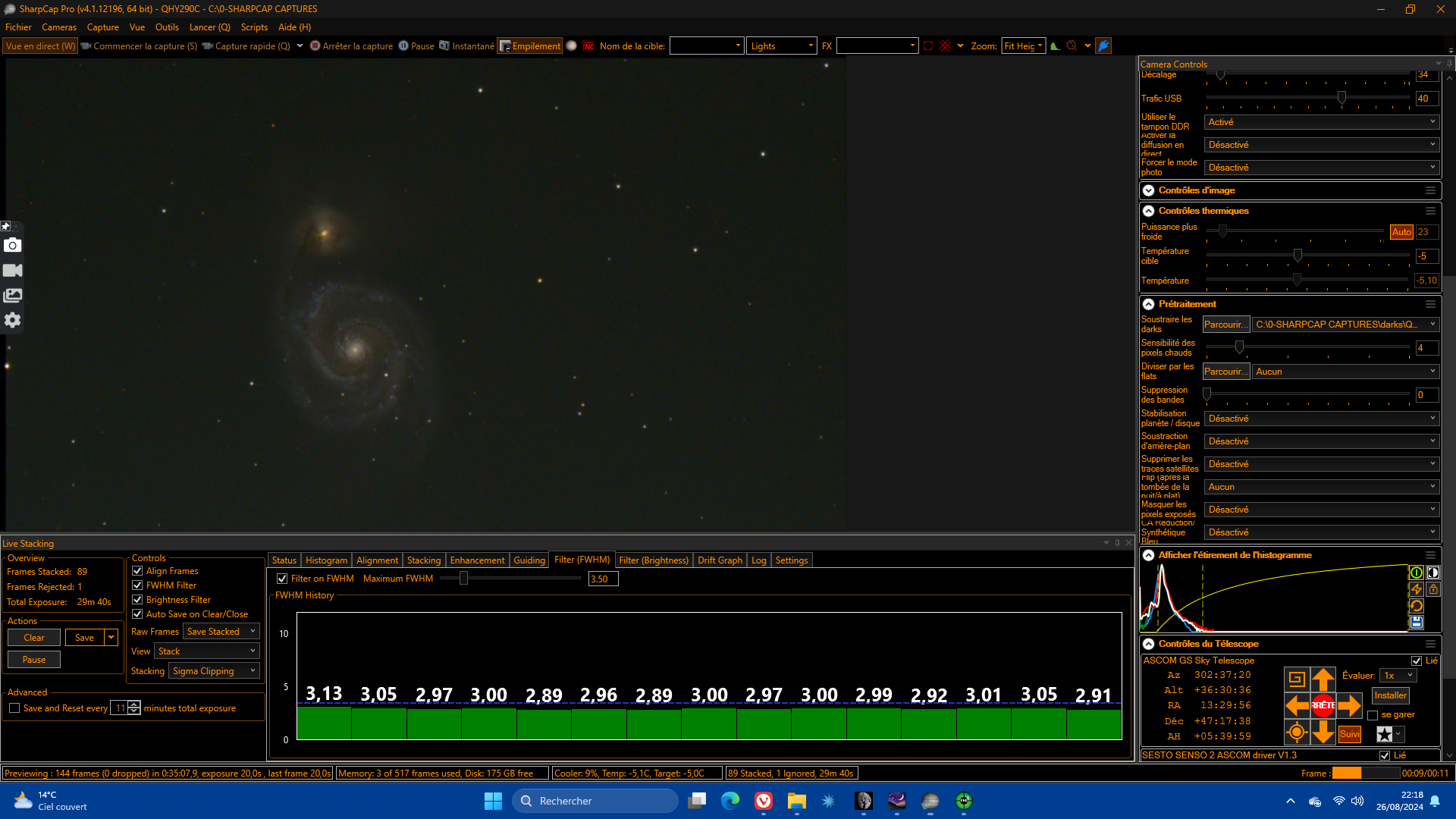Viewport: 1456px width, 819px height.
Task: Open the View Stack dropdown
Action: point(207,651)
